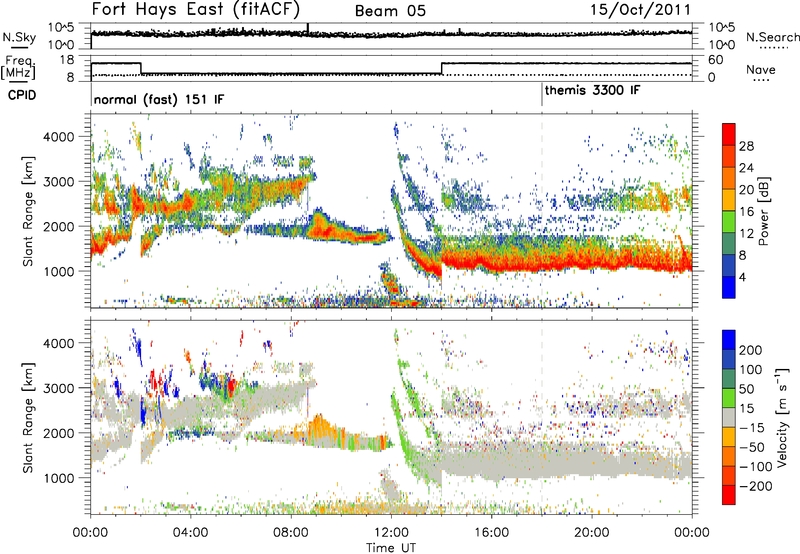The width and height of the screenshot is (800, 554).
Task: Click the blue swatch on Power colorbar
Action: tap(729, 287)
